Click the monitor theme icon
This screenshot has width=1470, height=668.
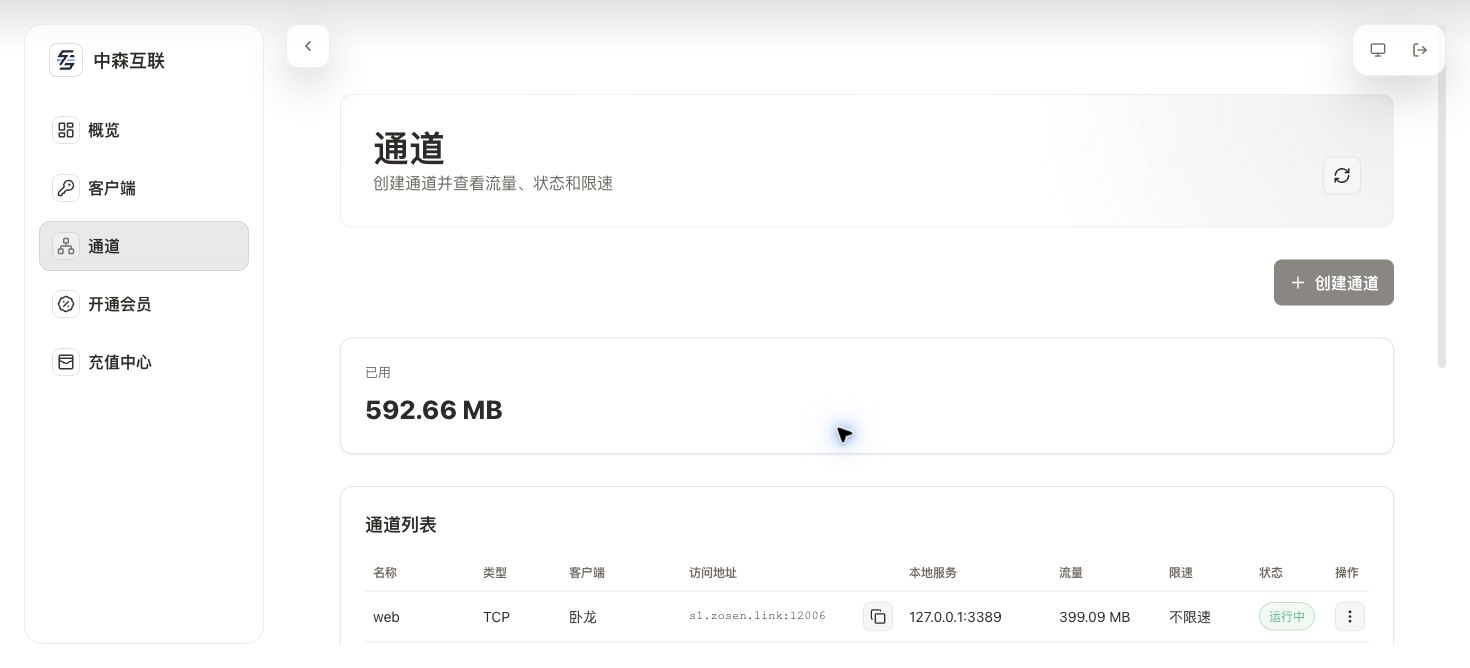(1378, 50)
